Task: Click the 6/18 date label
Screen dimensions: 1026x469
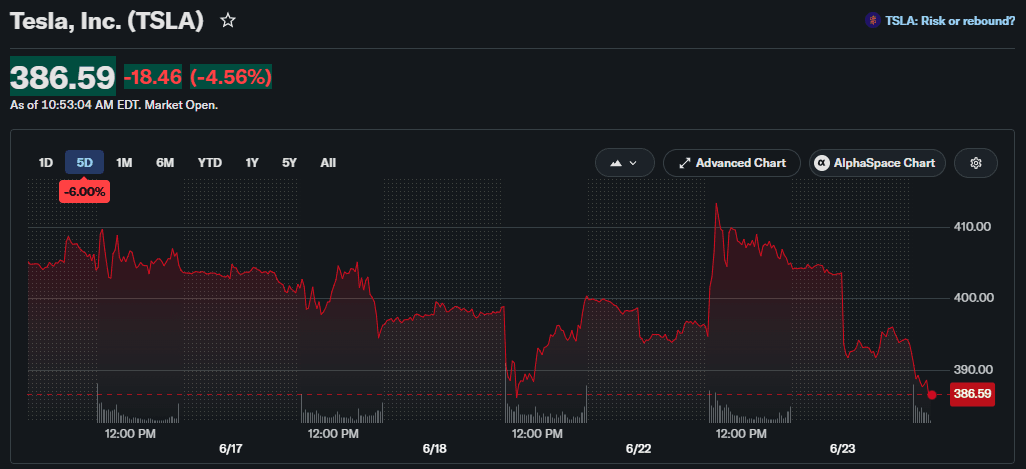Action: 434,449
